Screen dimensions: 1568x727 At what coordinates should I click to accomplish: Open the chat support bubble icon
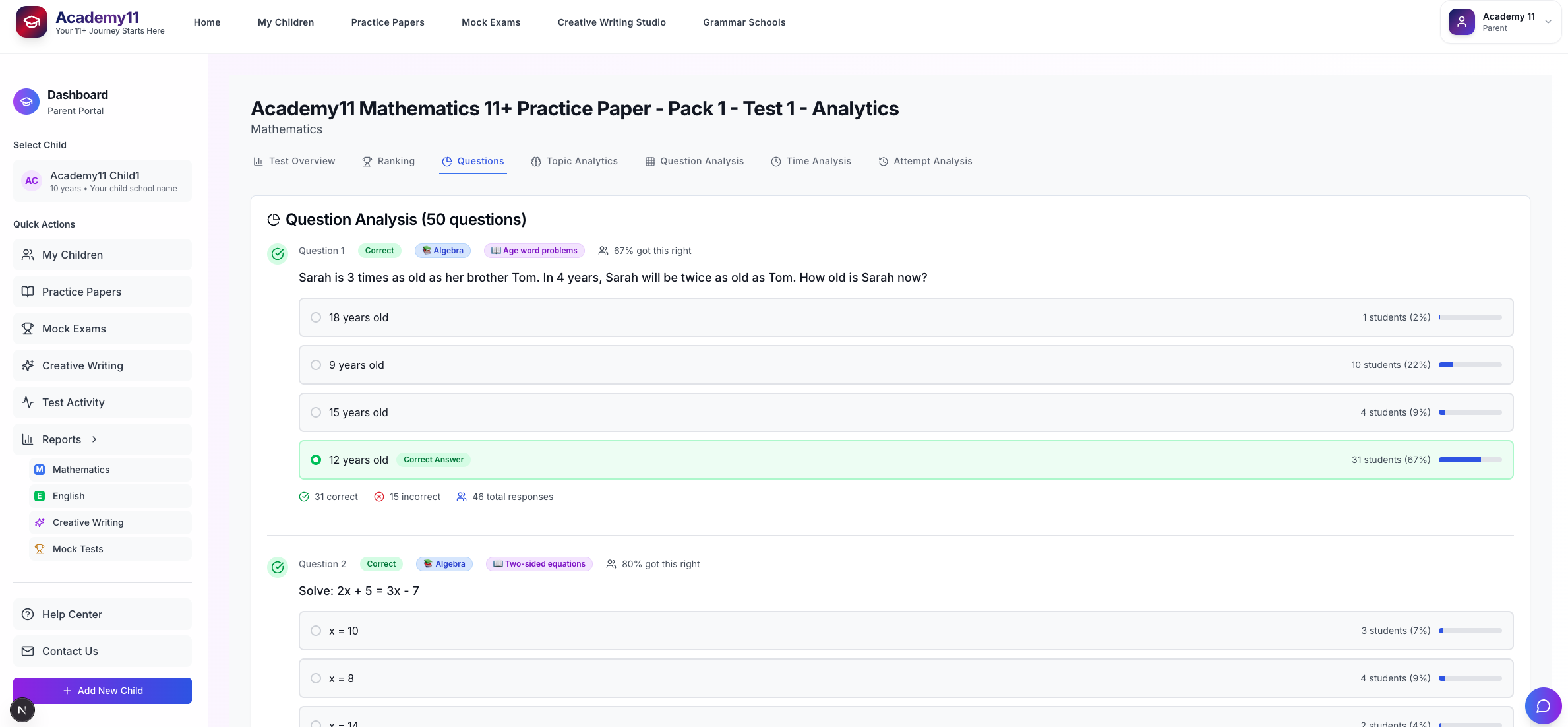pos(1543,705)
